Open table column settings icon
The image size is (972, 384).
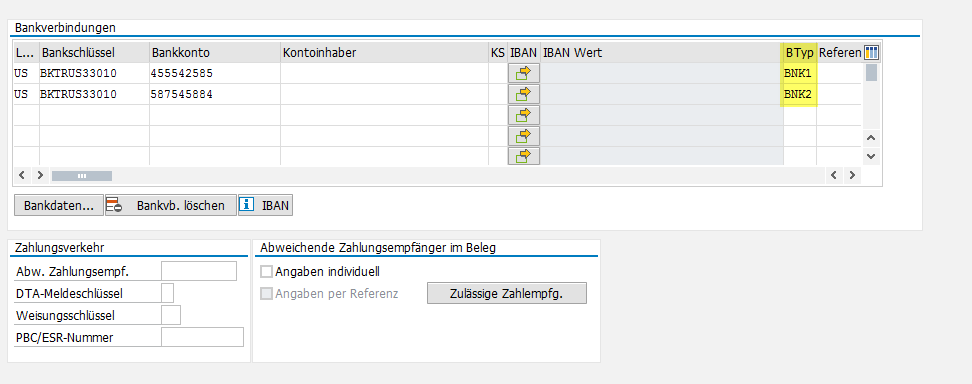coord(872,53)
